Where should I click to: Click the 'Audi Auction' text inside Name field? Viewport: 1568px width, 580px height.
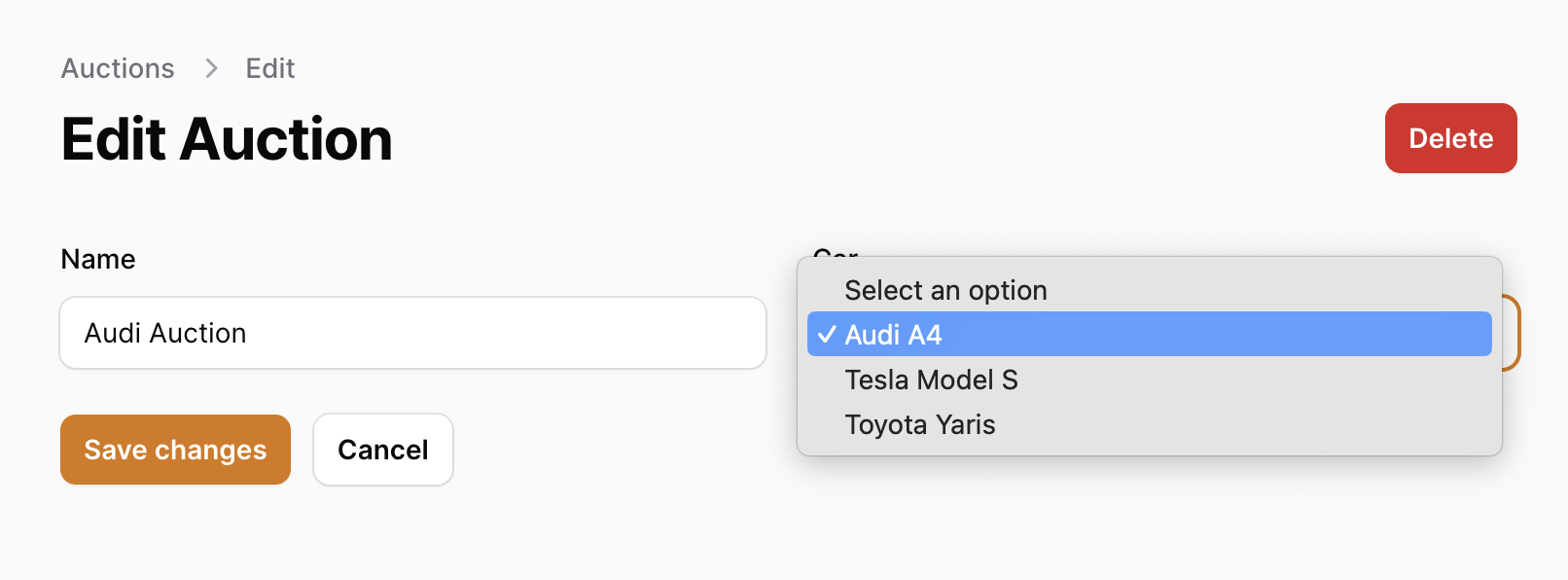[x=165, y=333]
